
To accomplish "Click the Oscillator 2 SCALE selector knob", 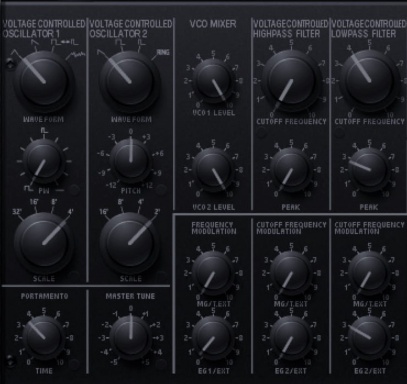I will coord(130,243).
